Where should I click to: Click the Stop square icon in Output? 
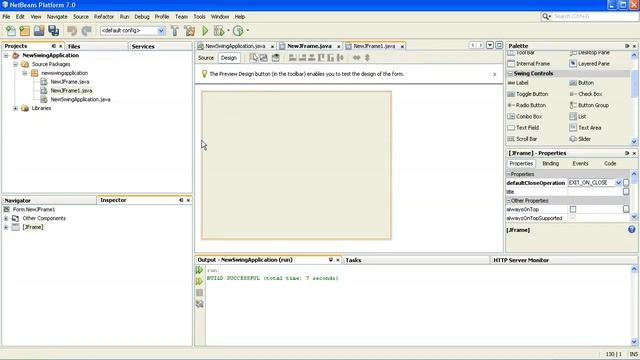199,293
